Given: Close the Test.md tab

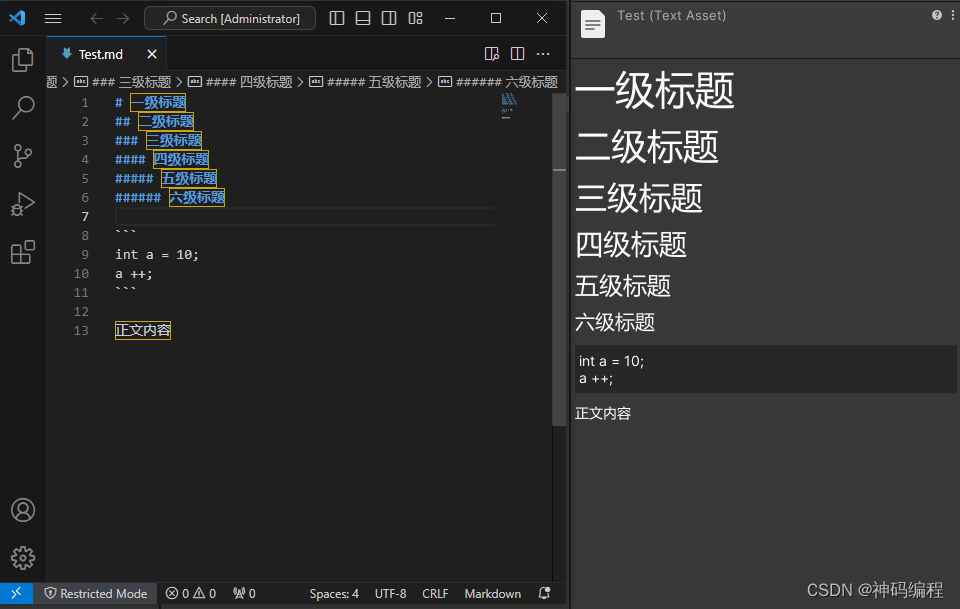Looking at the screenshot, I should [x=152, y=54].
